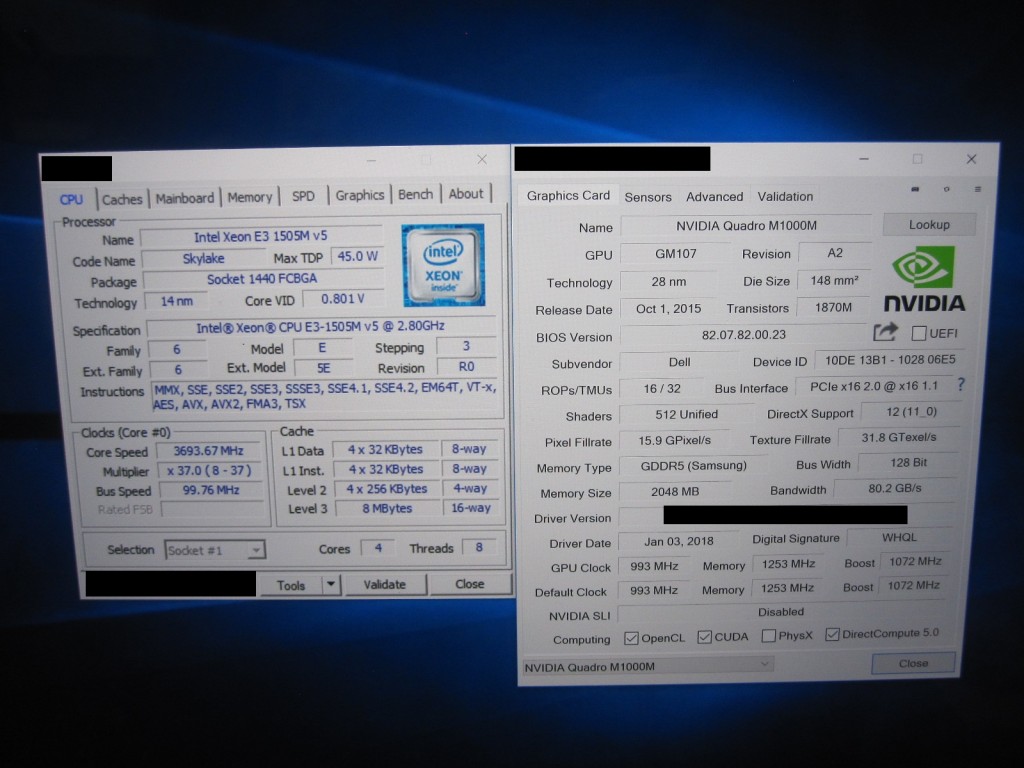Open the Advanced tab in GPU-Z

[714, 197]
